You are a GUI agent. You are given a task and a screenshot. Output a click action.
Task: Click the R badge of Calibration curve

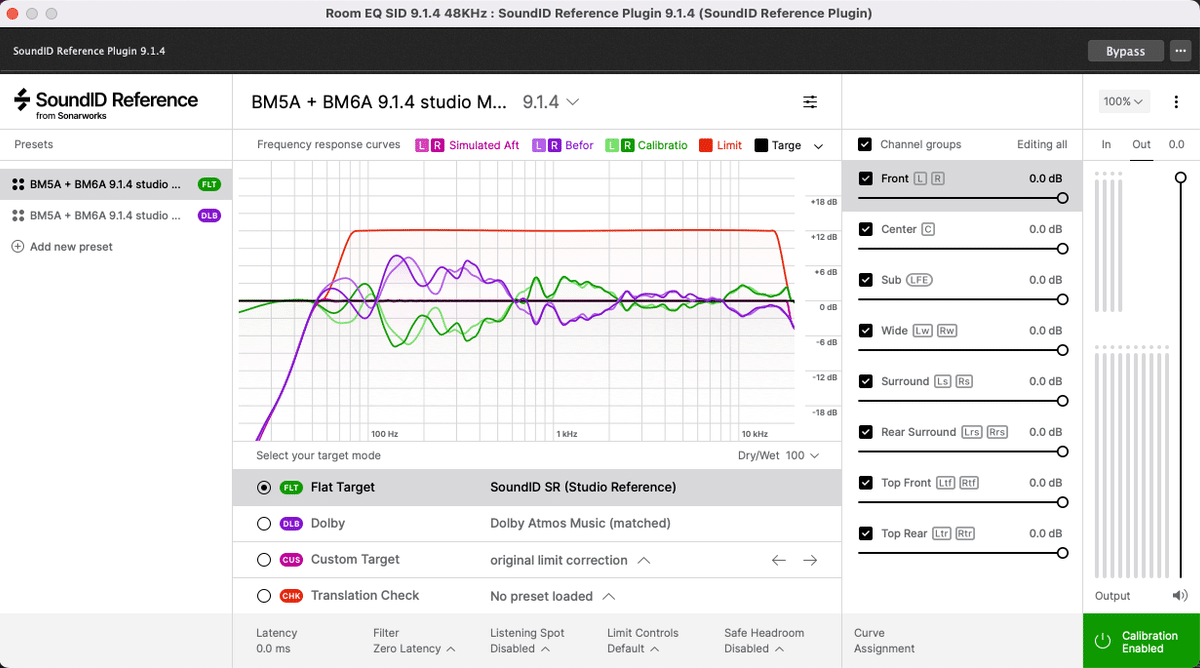click(x=627, y=145)
